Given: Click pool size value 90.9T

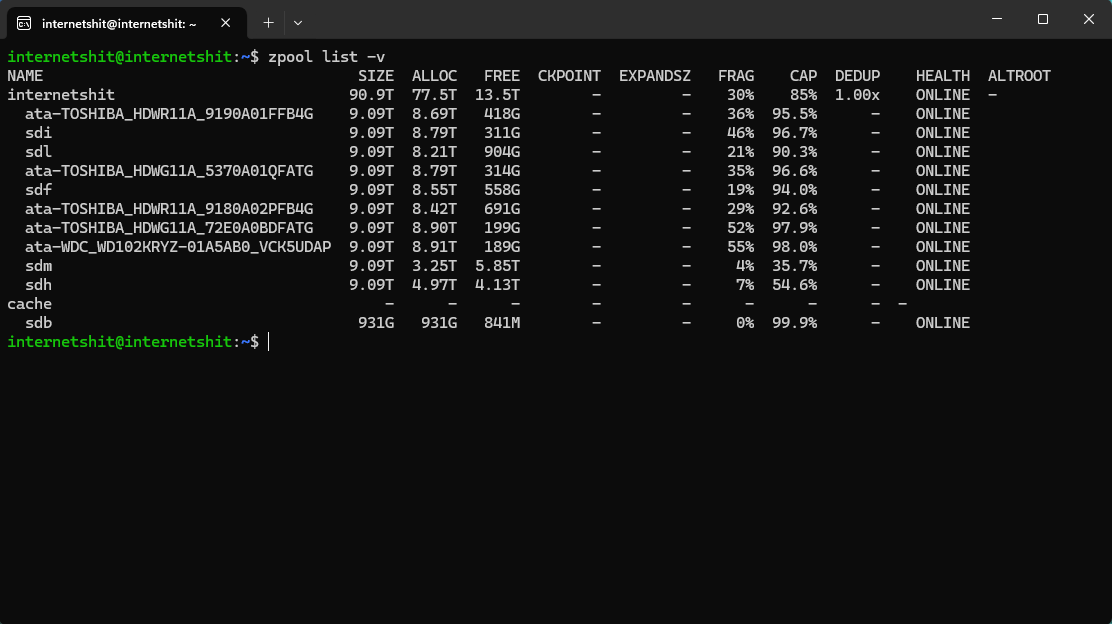Looking at the screenshot, I should click(371, 95).
